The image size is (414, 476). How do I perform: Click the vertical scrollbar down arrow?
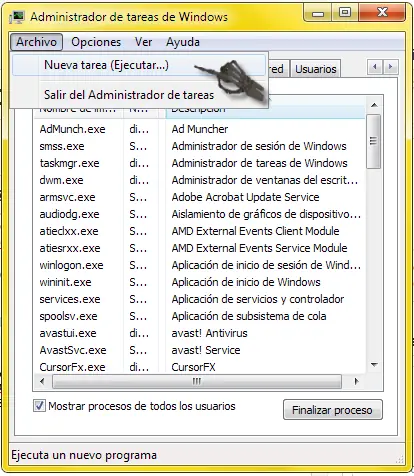[374, 365]
